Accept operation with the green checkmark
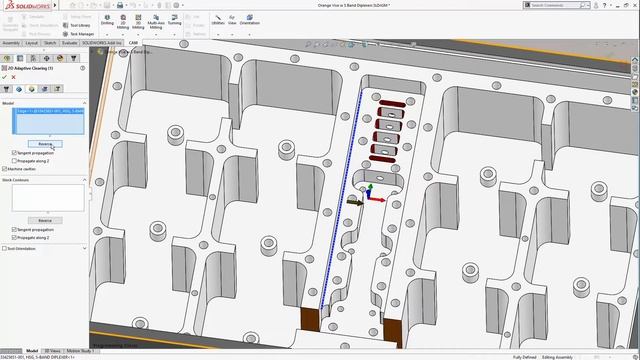 [x=4, y=77]
